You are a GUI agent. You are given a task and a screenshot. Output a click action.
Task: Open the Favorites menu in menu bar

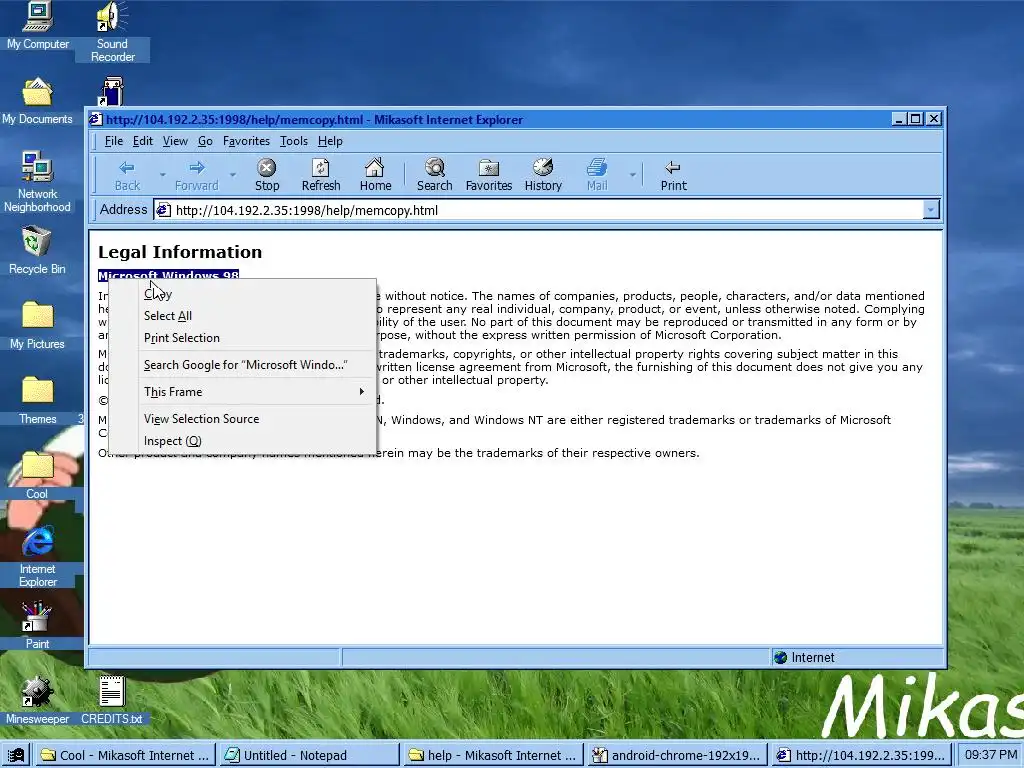(x=246, y=141)
